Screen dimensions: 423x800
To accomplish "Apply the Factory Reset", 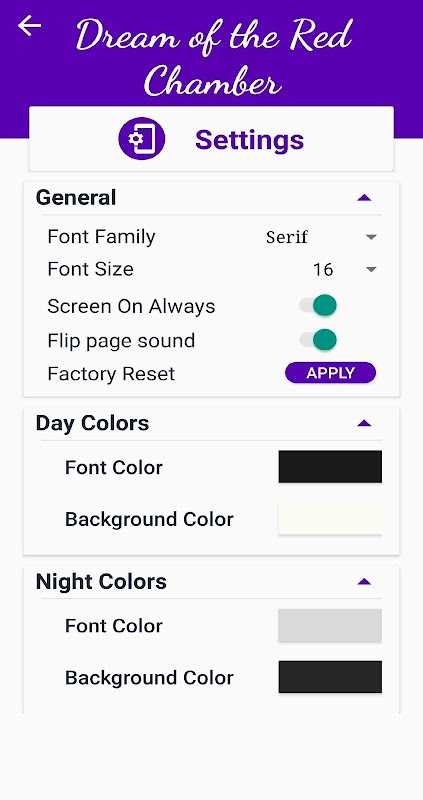I will (x=330, y=373).
